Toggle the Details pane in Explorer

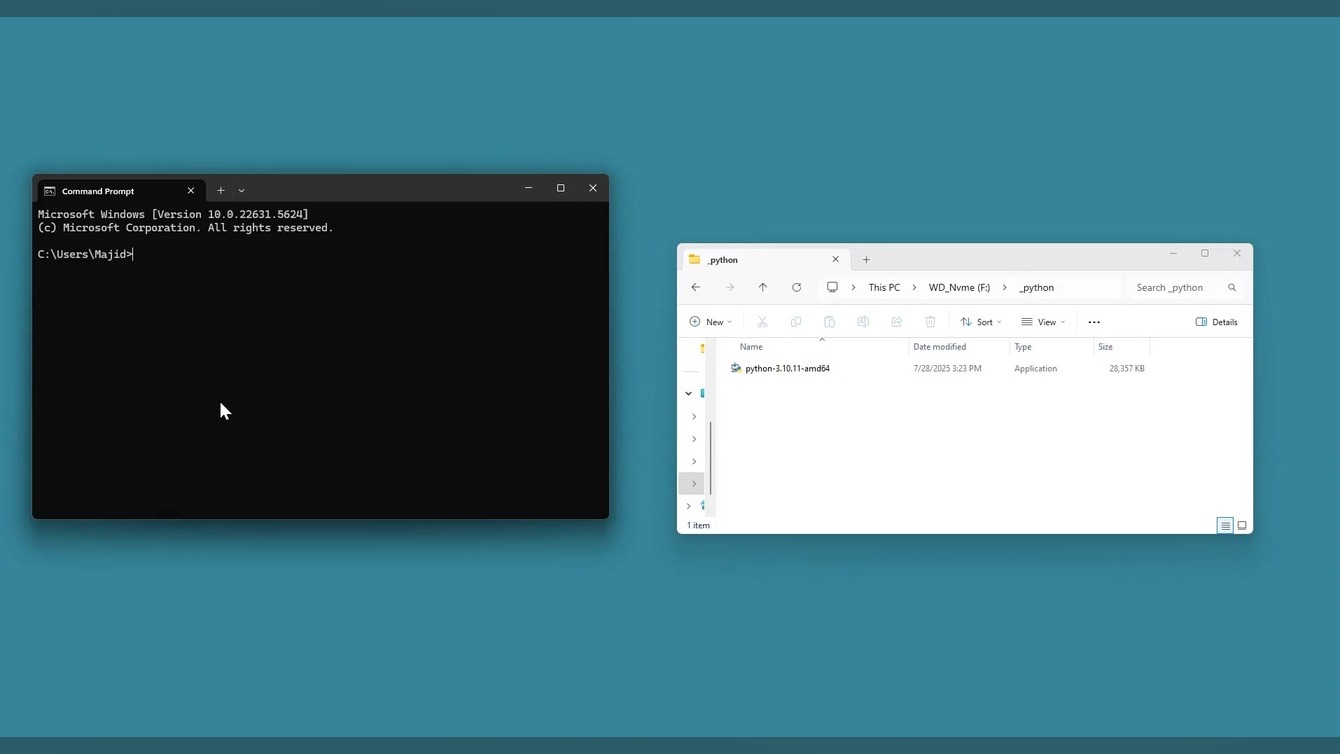click(x=1217, y=322)
